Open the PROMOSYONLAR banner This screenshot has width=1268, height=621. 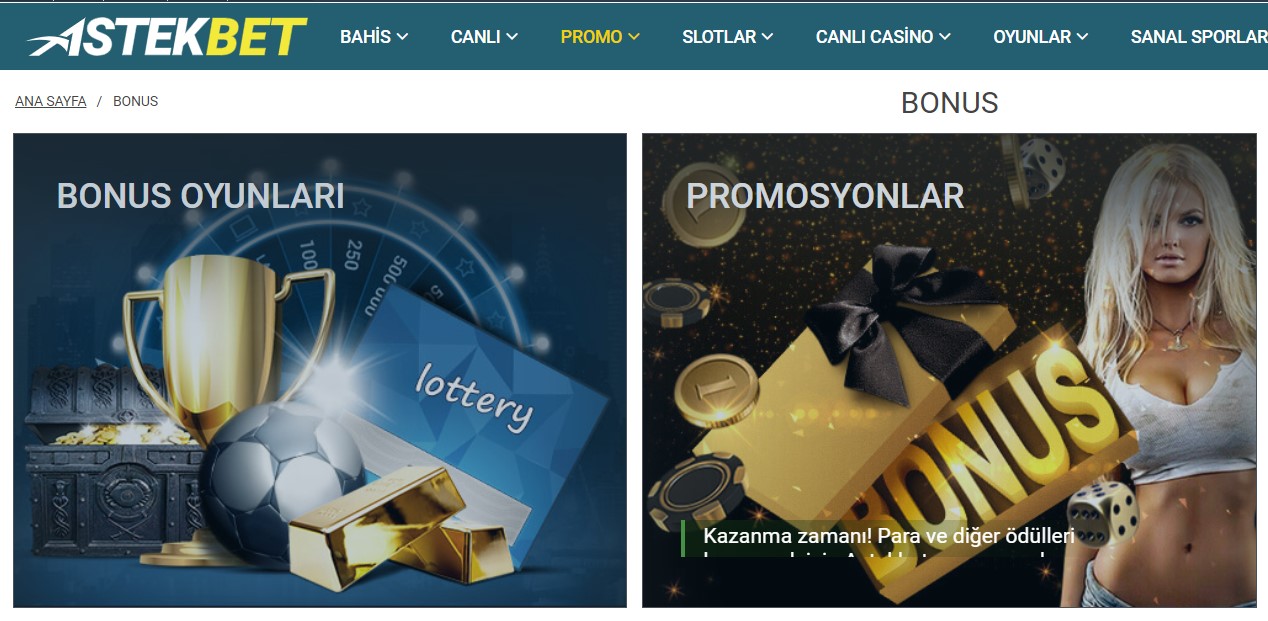[x=949, y=370]
